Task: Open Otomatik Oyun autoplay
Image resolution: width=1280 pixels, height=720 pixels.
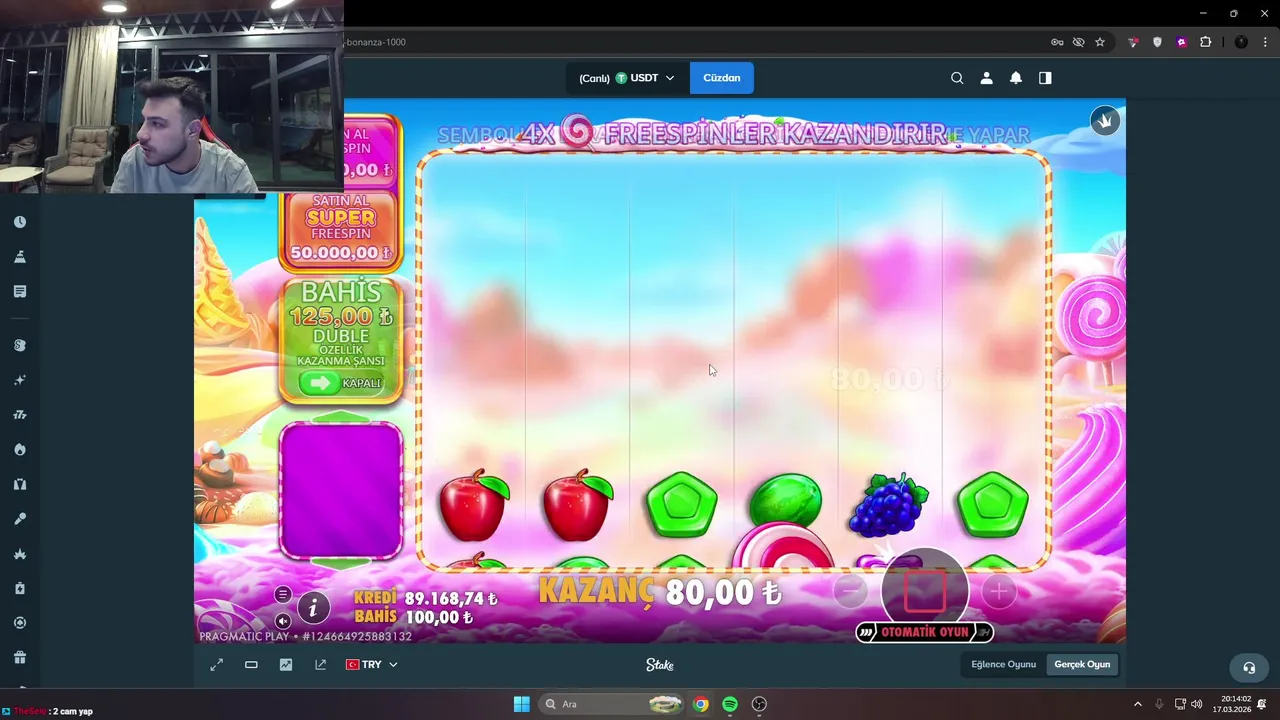Action: point(924,632)
